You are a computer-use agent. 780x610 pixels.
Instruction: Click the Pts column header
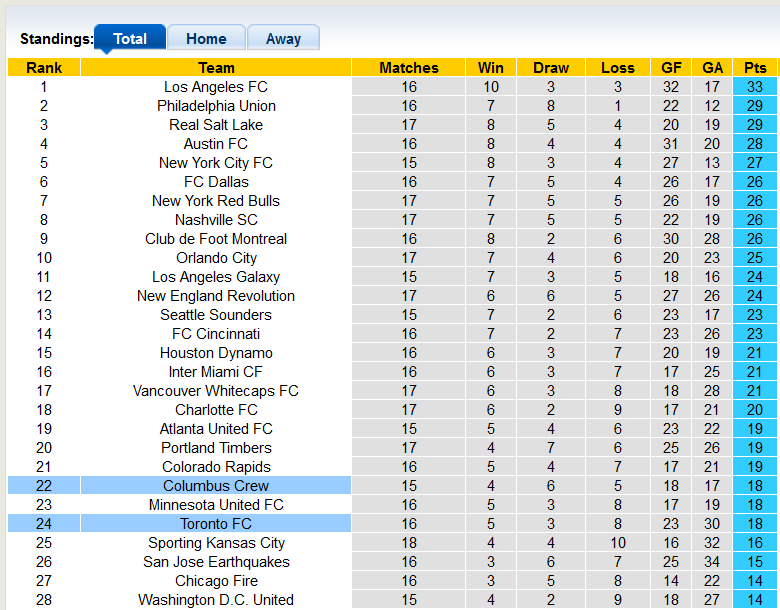[x=755, y=68]
